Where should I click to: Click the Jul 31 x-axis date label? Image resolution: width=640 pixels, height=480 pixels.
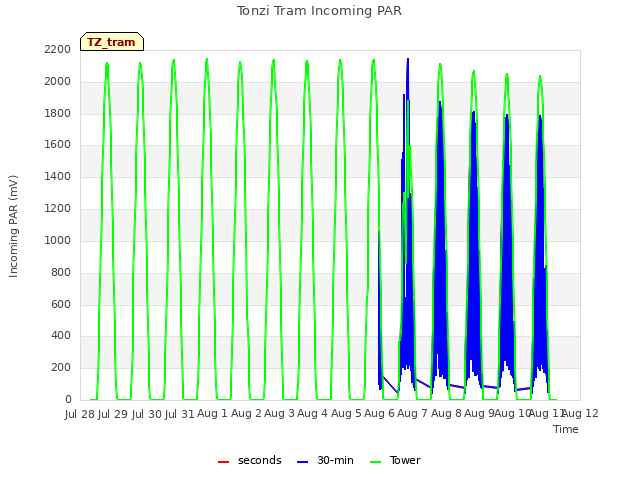(180, 414)
